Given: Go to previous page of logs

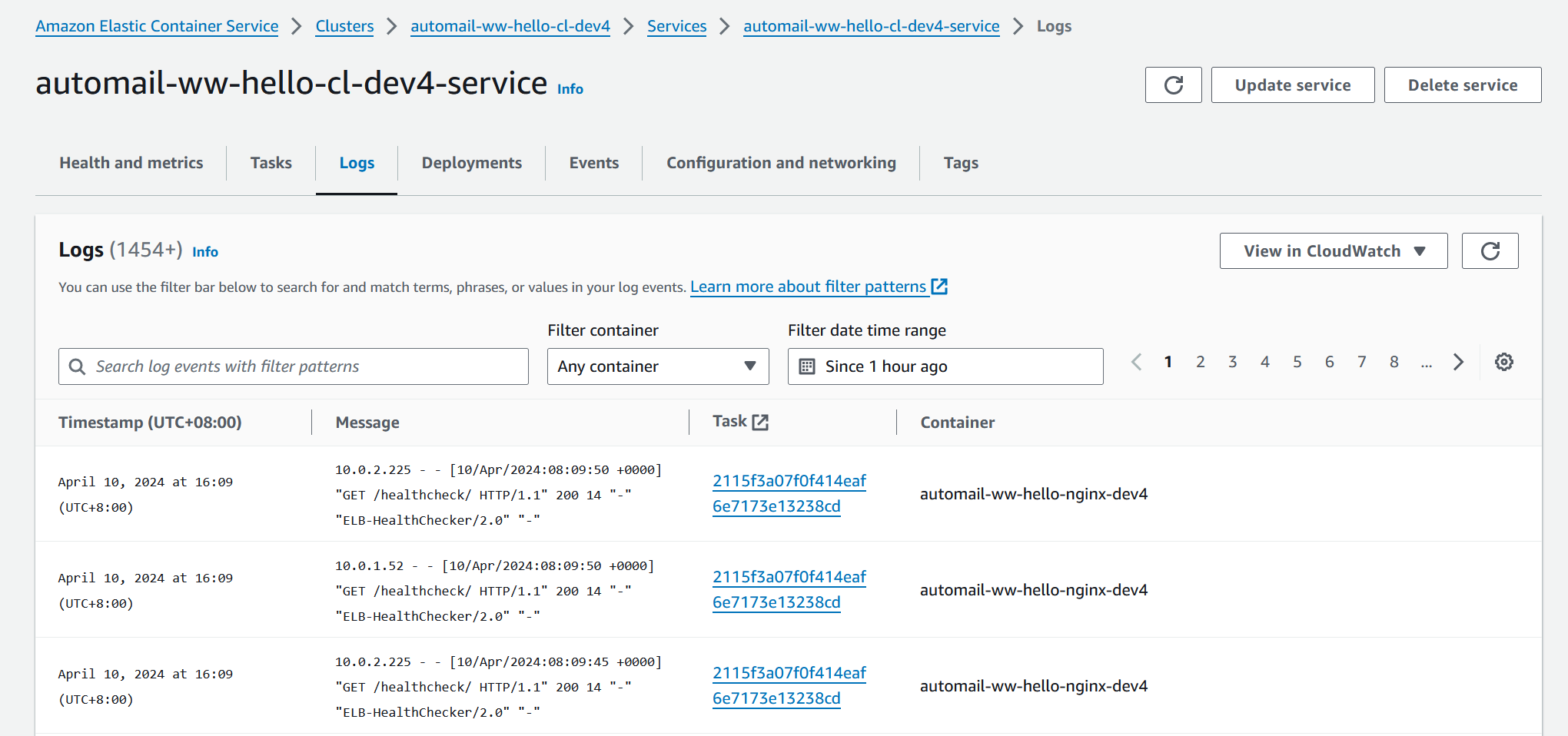Looking at the screenshot, I should [1136, 362].
